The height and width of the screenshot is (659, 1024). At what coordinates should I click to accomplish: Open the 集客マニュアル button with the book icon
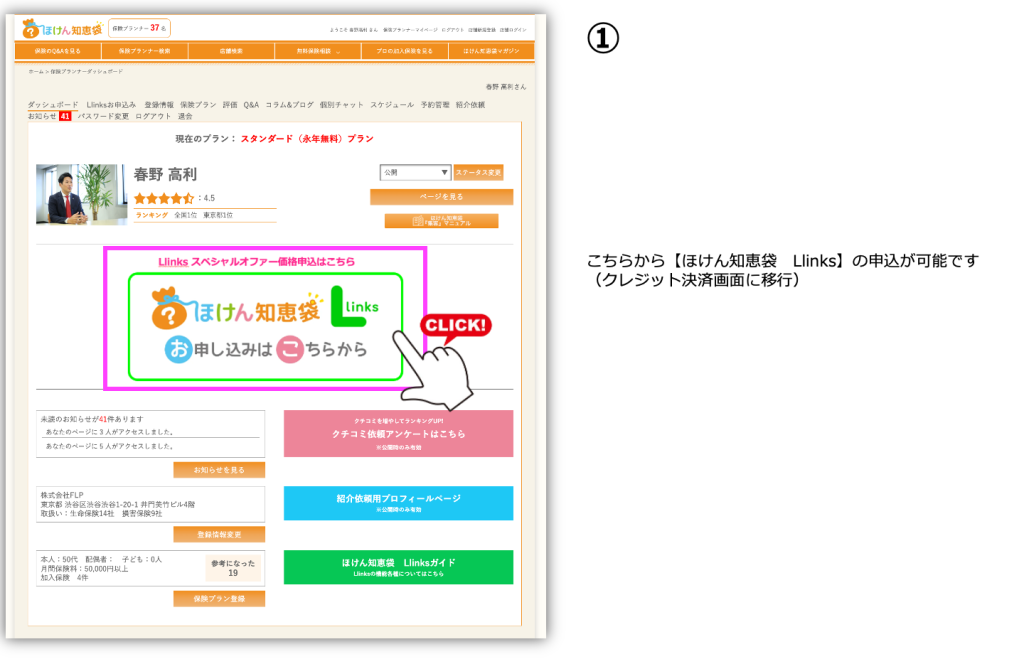pyautogui.click(x=441, y=221)
